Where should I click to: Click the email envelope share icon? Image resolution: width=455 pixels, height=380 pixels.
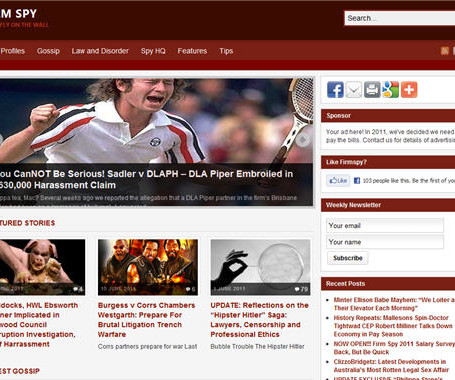pos(354,90)
